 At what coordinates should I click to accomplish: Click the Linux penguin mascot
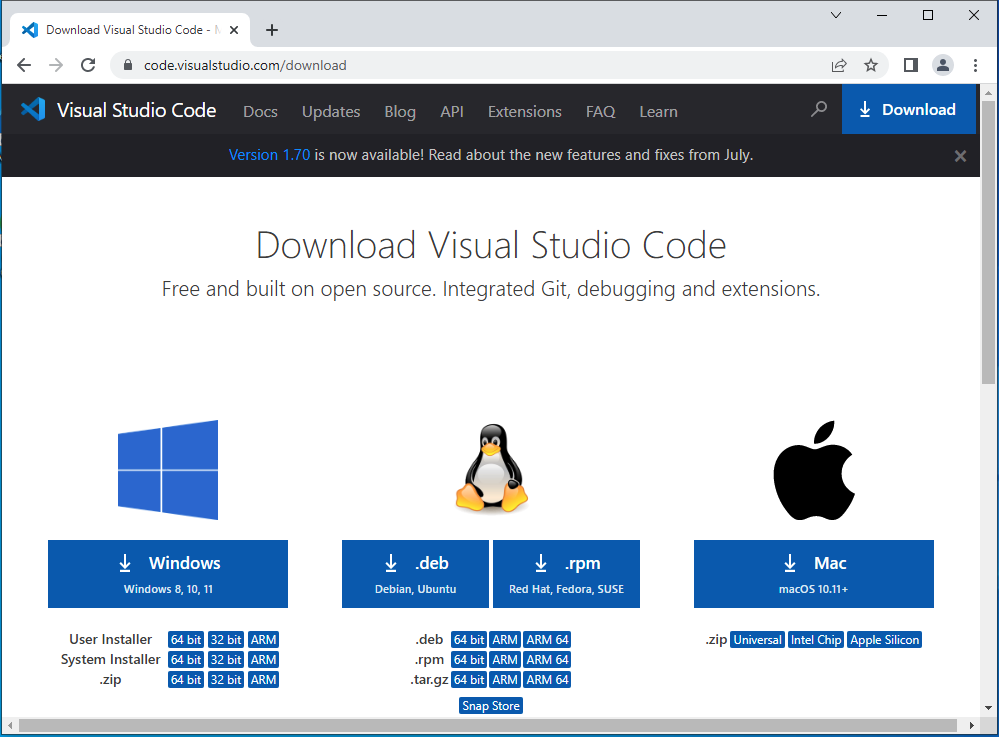pos(490,470)
